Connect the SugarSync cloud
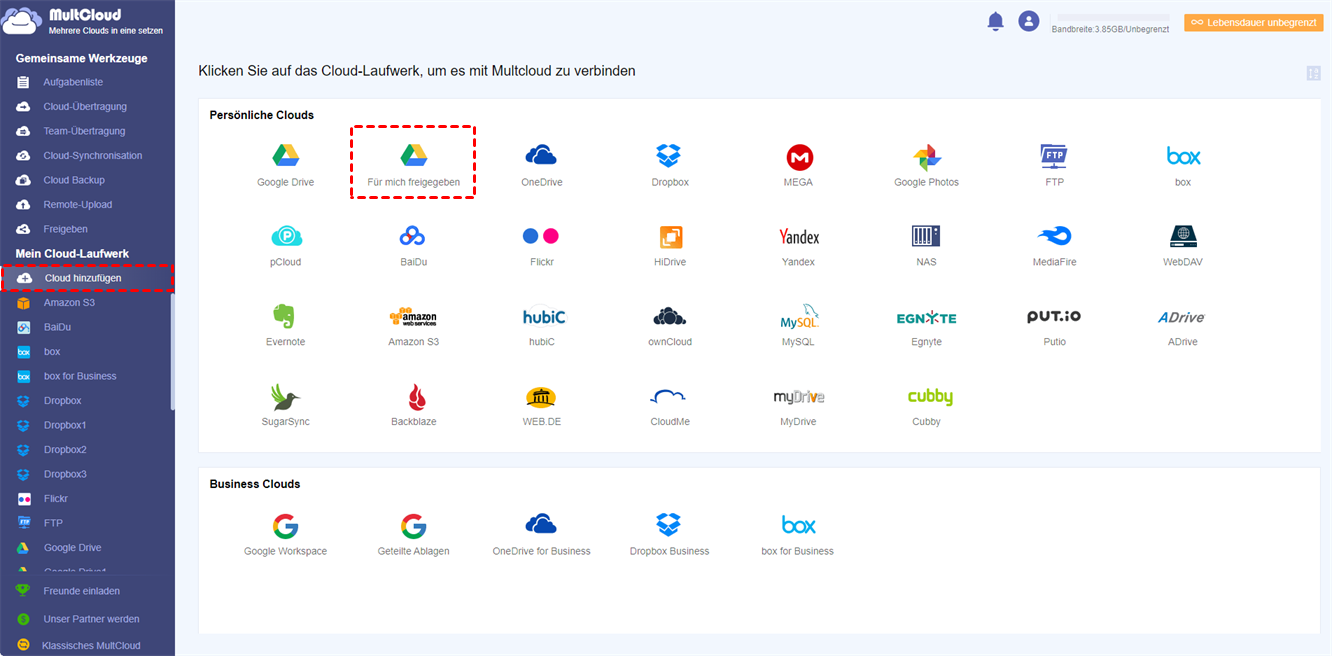Screen dimensions: 1332x656 click(x=285, y=405)
